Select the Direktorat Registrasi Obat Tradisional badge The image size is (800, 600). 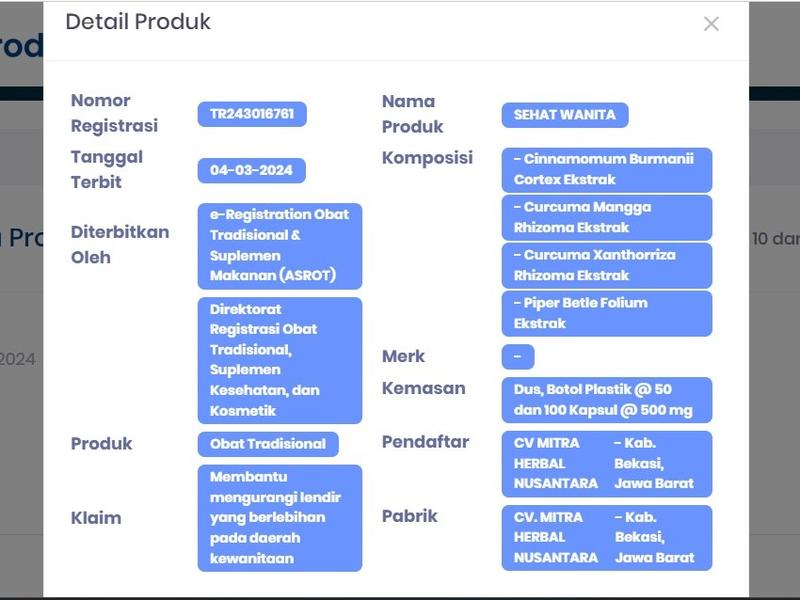[x=280, y=360]
